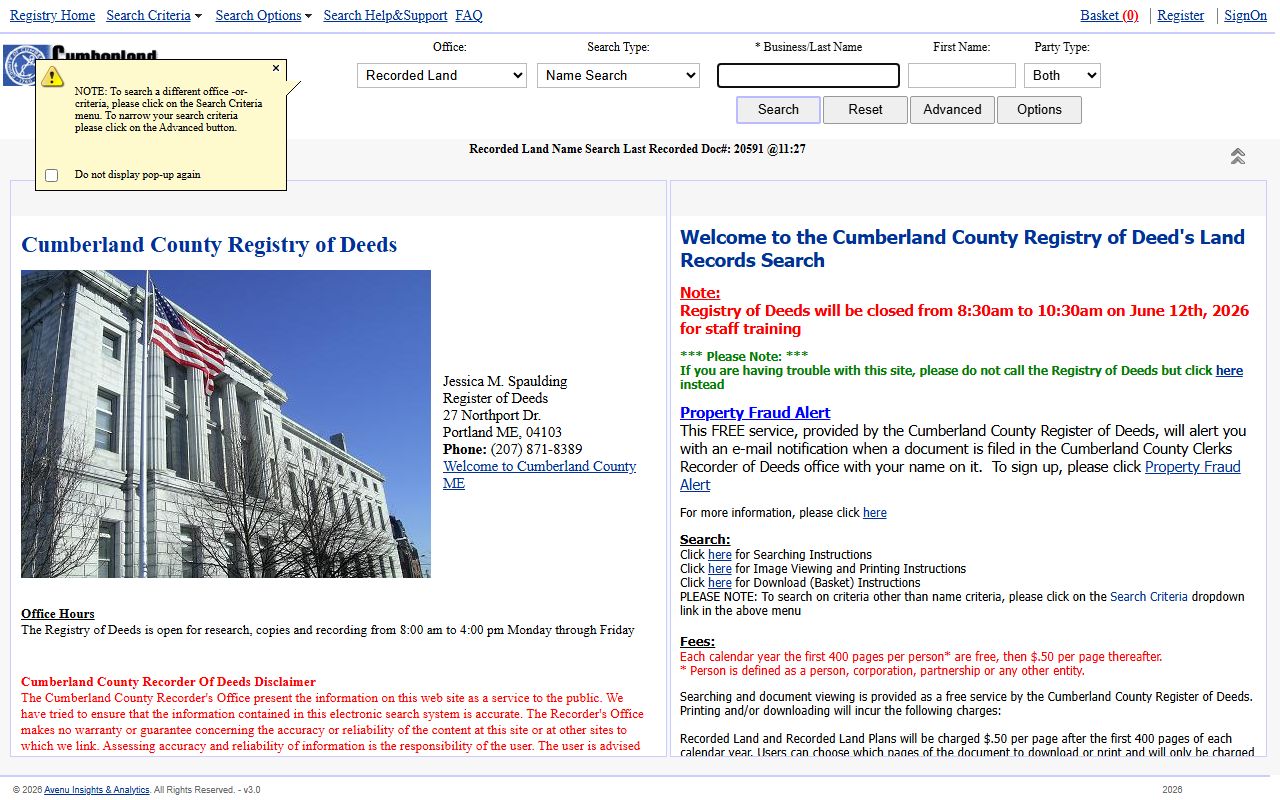
Task: Click the 'Fees:' heading
Action: 697,641
